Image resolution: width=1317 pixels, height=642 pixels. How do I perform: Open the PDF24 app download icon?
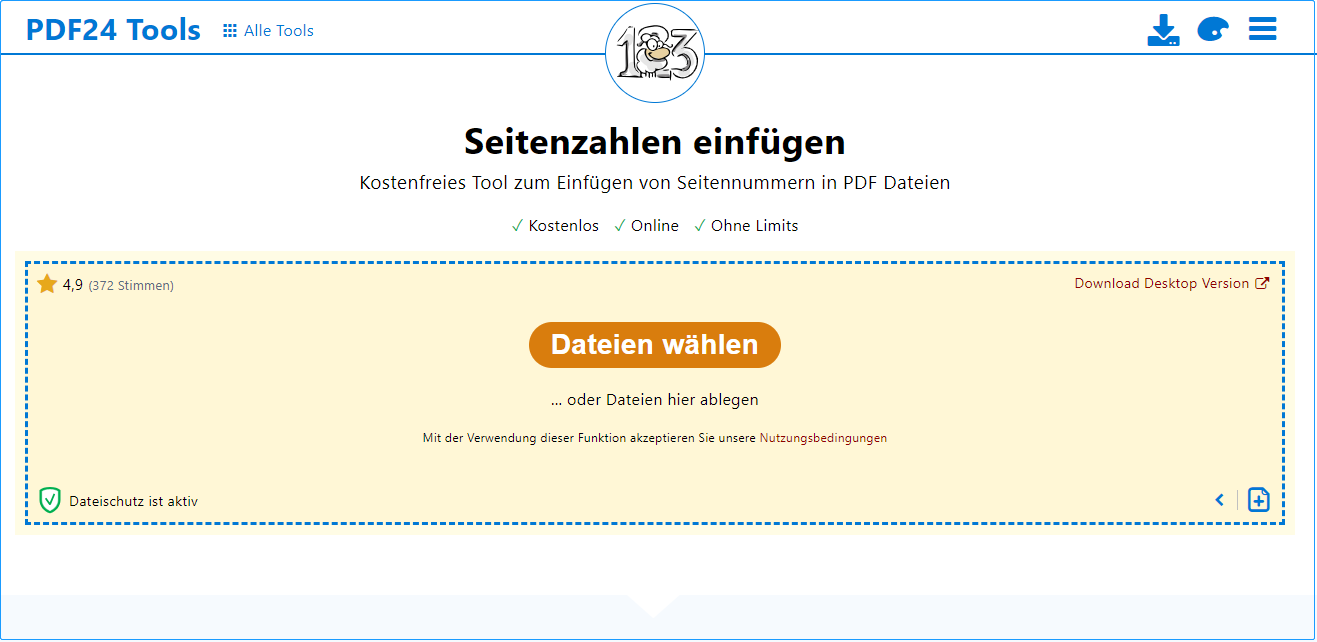click(1163, 29)
